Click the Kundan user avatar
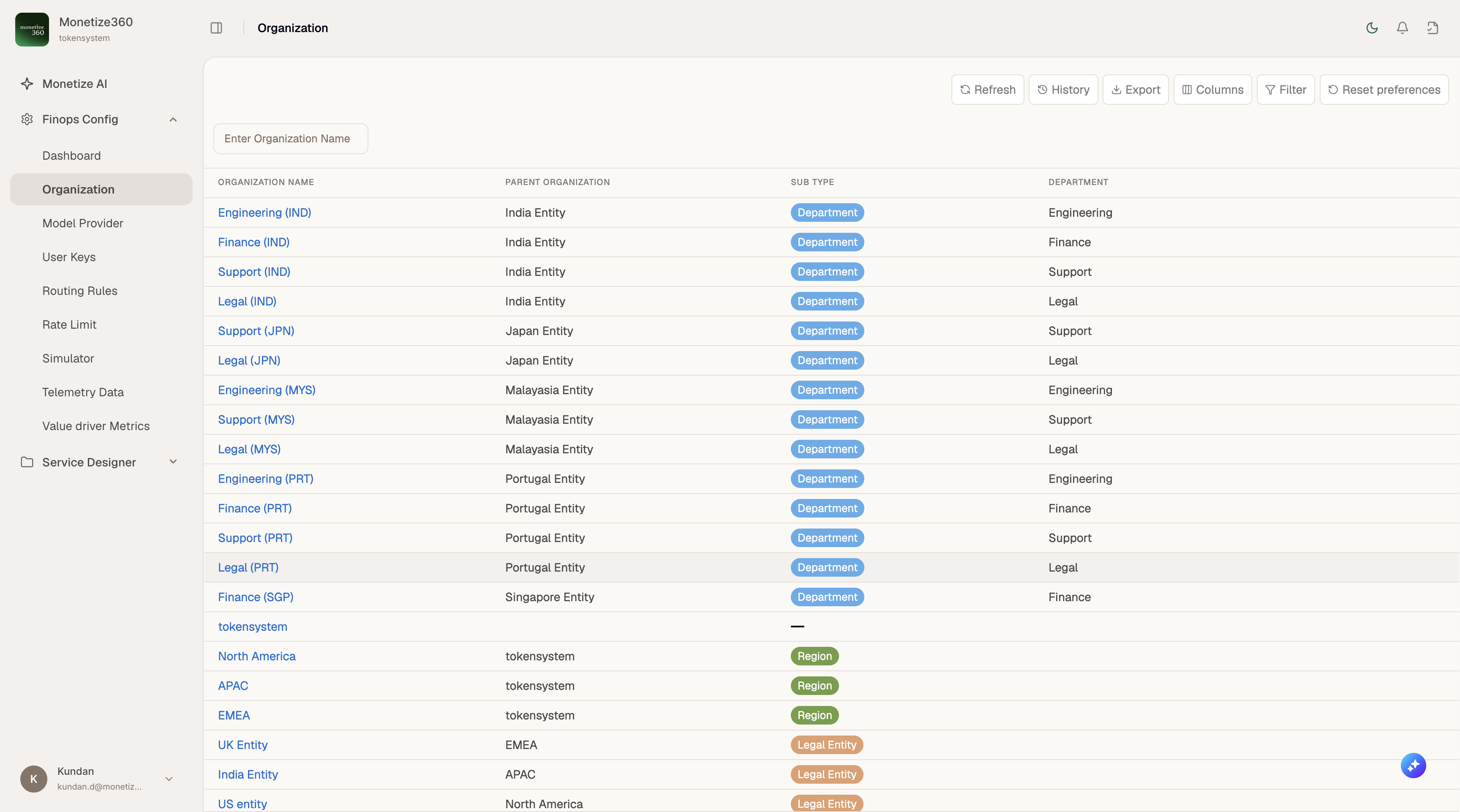1460x812 pixels. 33,779
